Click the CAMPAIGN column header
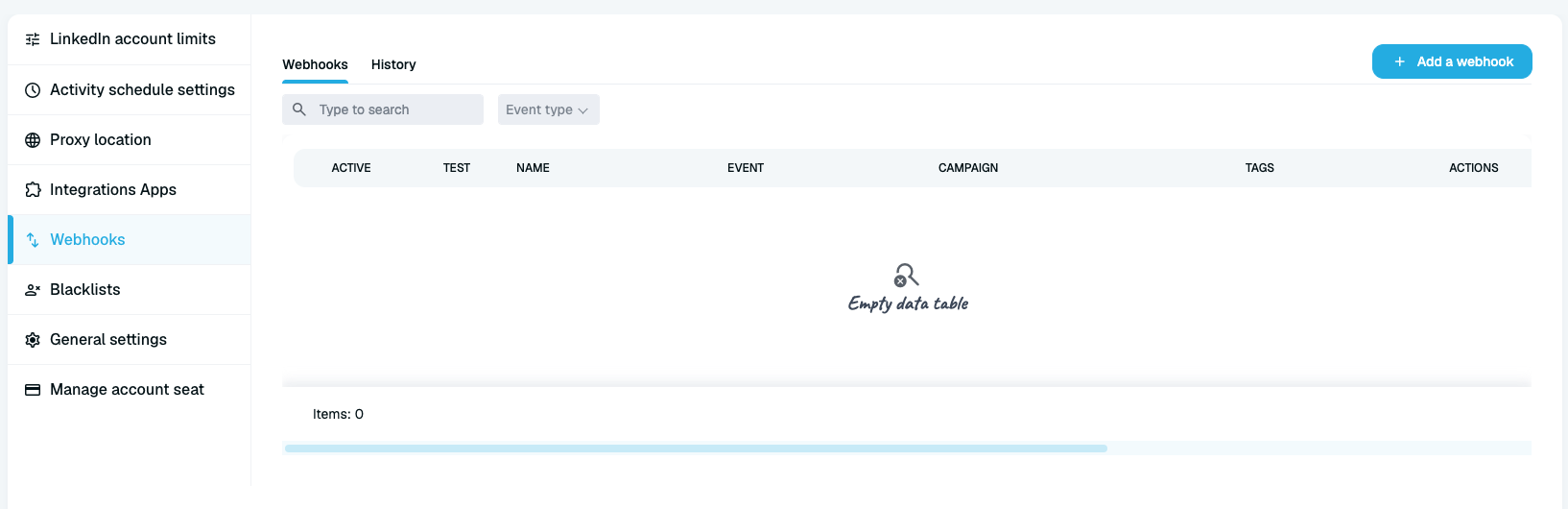Screen dimensions: 1568x509 point(968,168)
